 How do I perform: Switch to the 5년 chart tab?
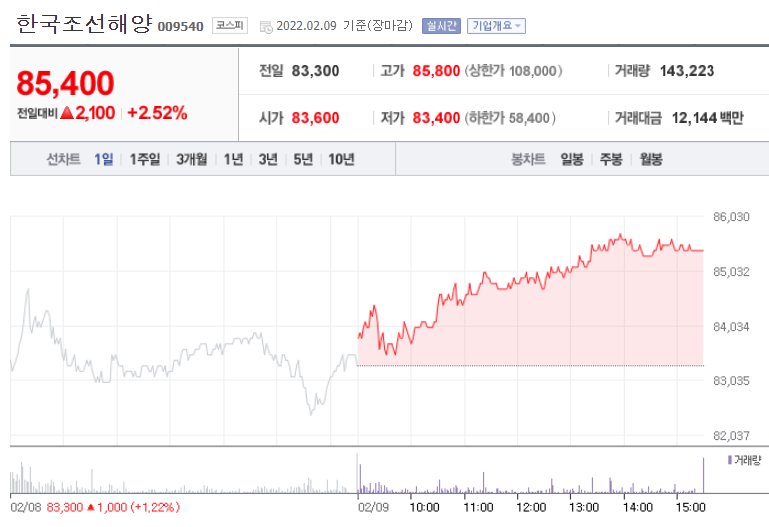(303, 159)
